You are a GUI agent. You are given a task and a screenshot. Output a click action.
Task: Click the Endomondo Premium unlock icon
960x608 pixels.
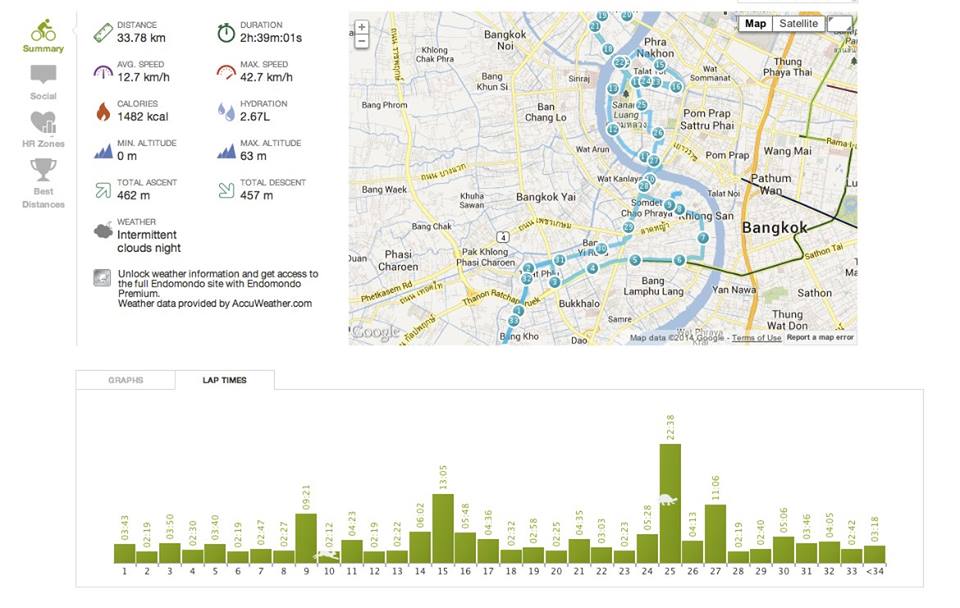(x=102, y=278)
